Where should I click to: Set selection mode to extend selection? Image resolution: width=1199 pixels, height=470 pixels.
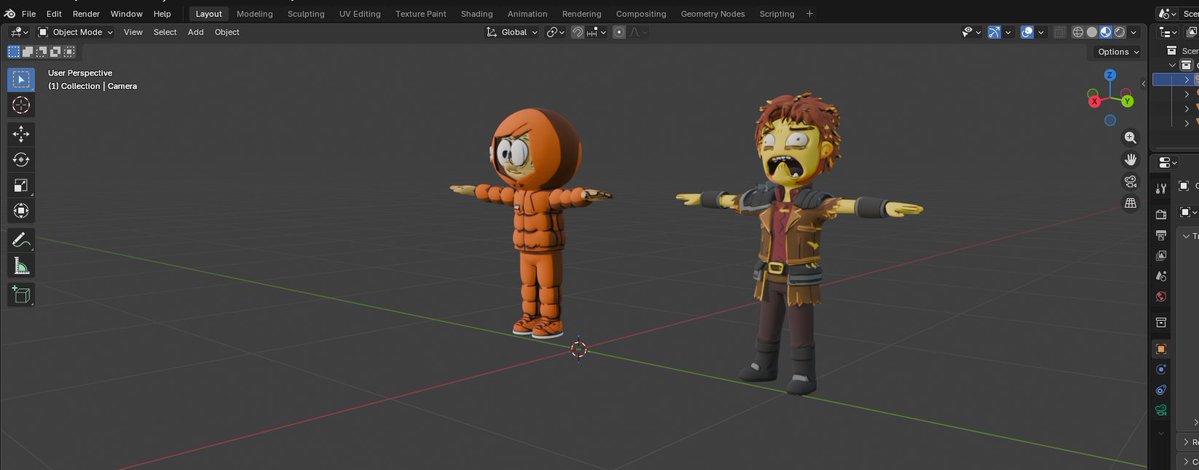tap(28, 52)
